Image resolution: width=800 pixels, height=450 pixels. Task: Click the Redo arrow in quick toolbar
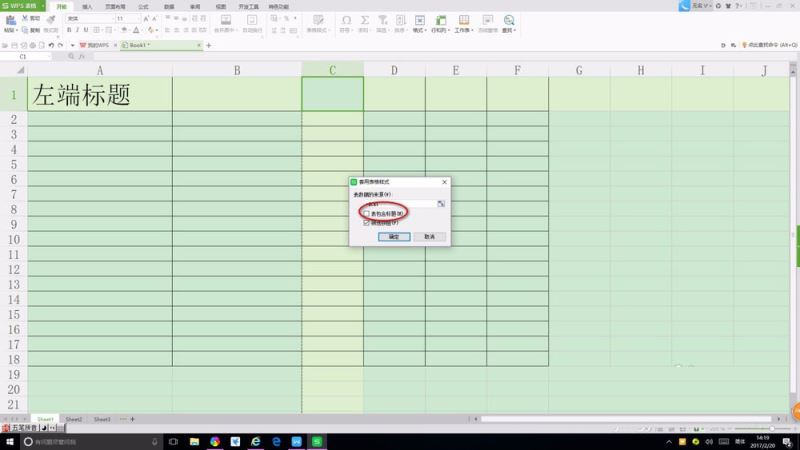coord(60,45)
